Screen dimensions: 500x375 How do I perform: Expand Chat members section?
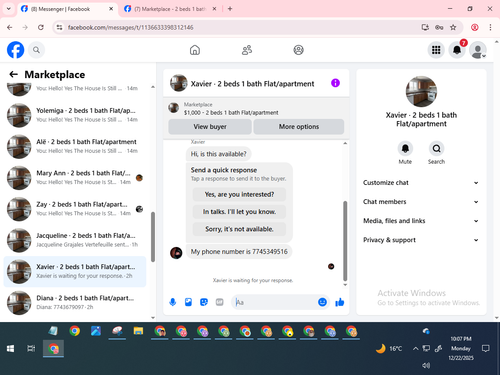421,202
